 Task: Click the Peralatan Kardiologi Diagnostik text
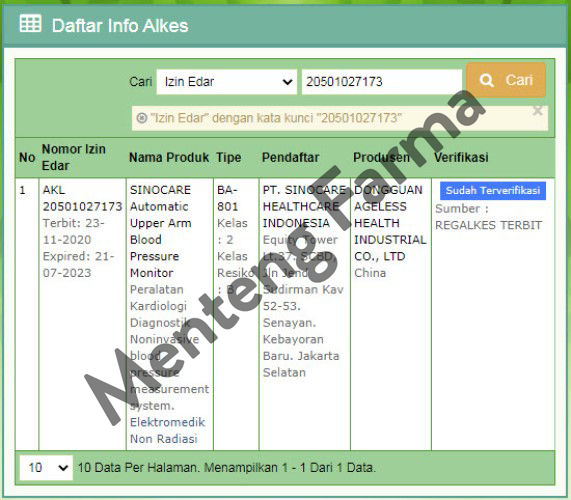pos(160,306)
